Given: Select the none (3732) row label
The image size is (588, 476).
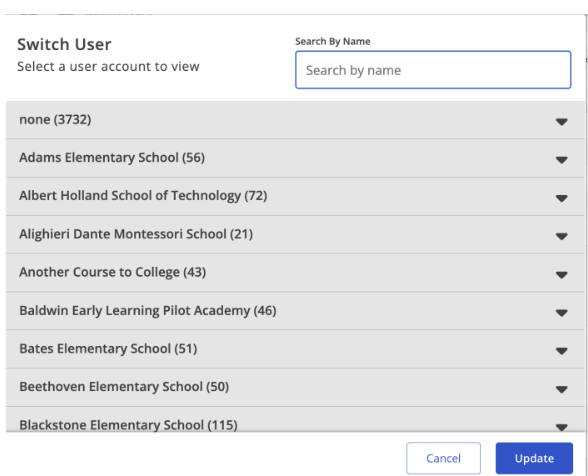Looking at the screenshot, I should (55, 120).
